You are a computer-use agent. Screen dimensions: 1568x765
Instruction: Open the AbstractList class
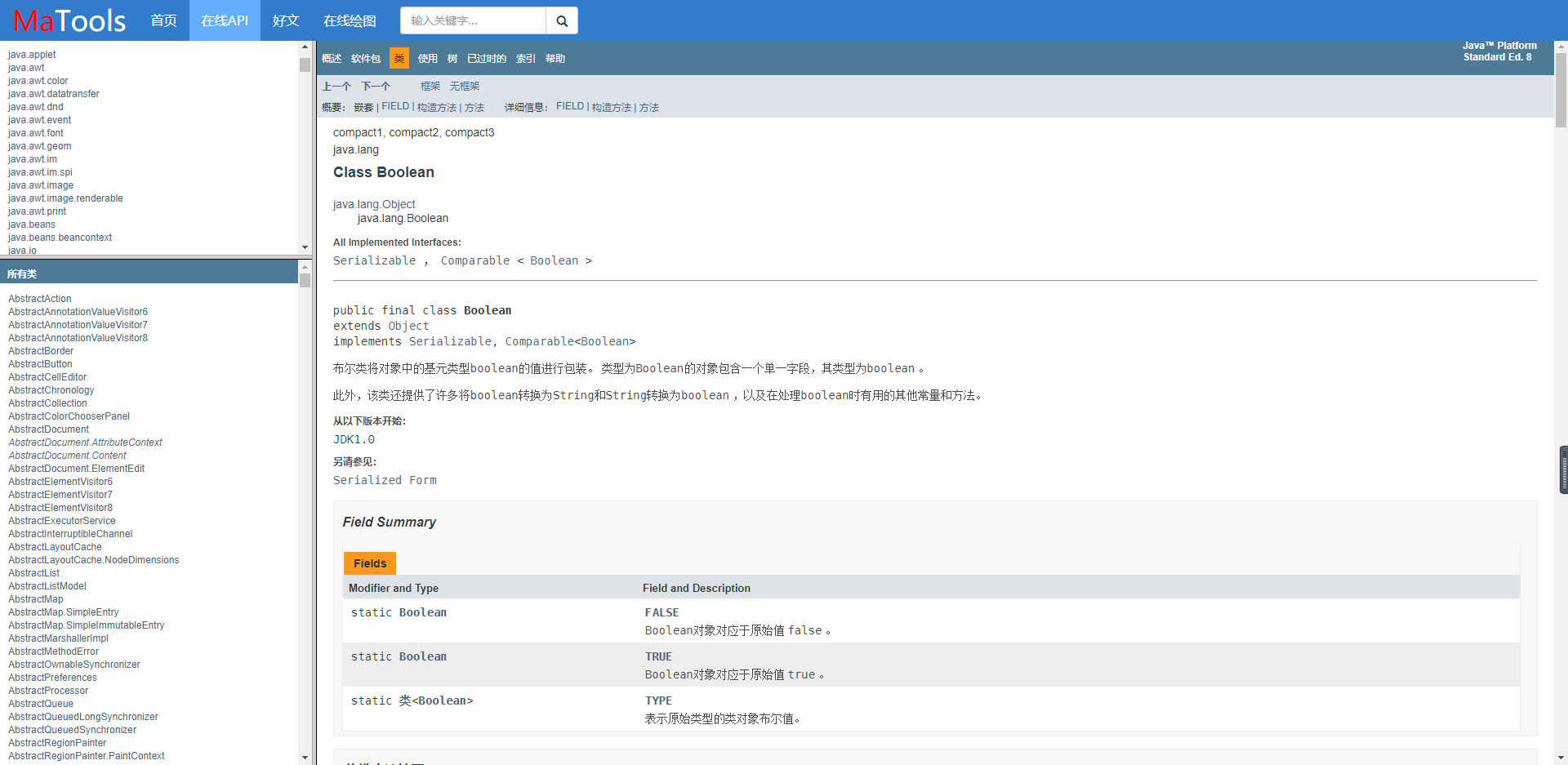33,573
